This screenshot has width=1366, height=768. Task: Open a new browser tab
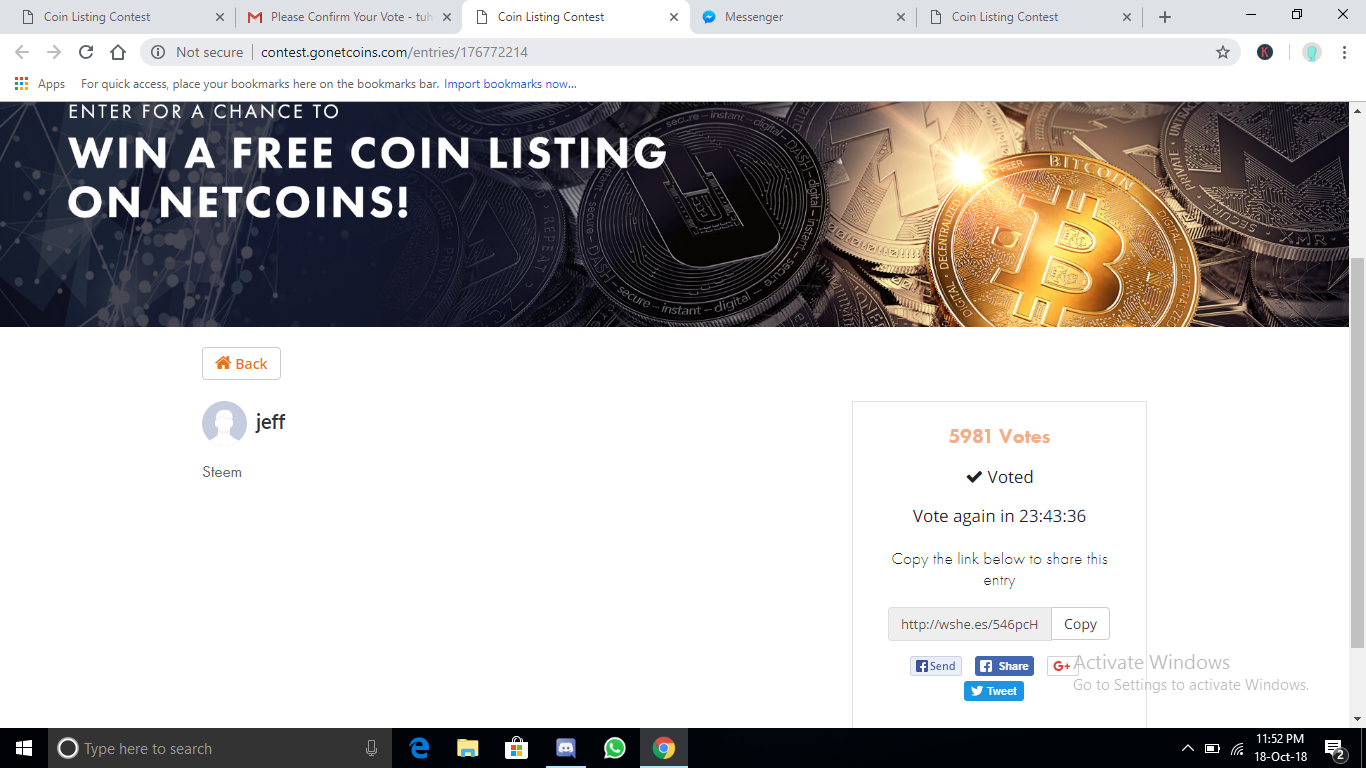pos(1165,17)
